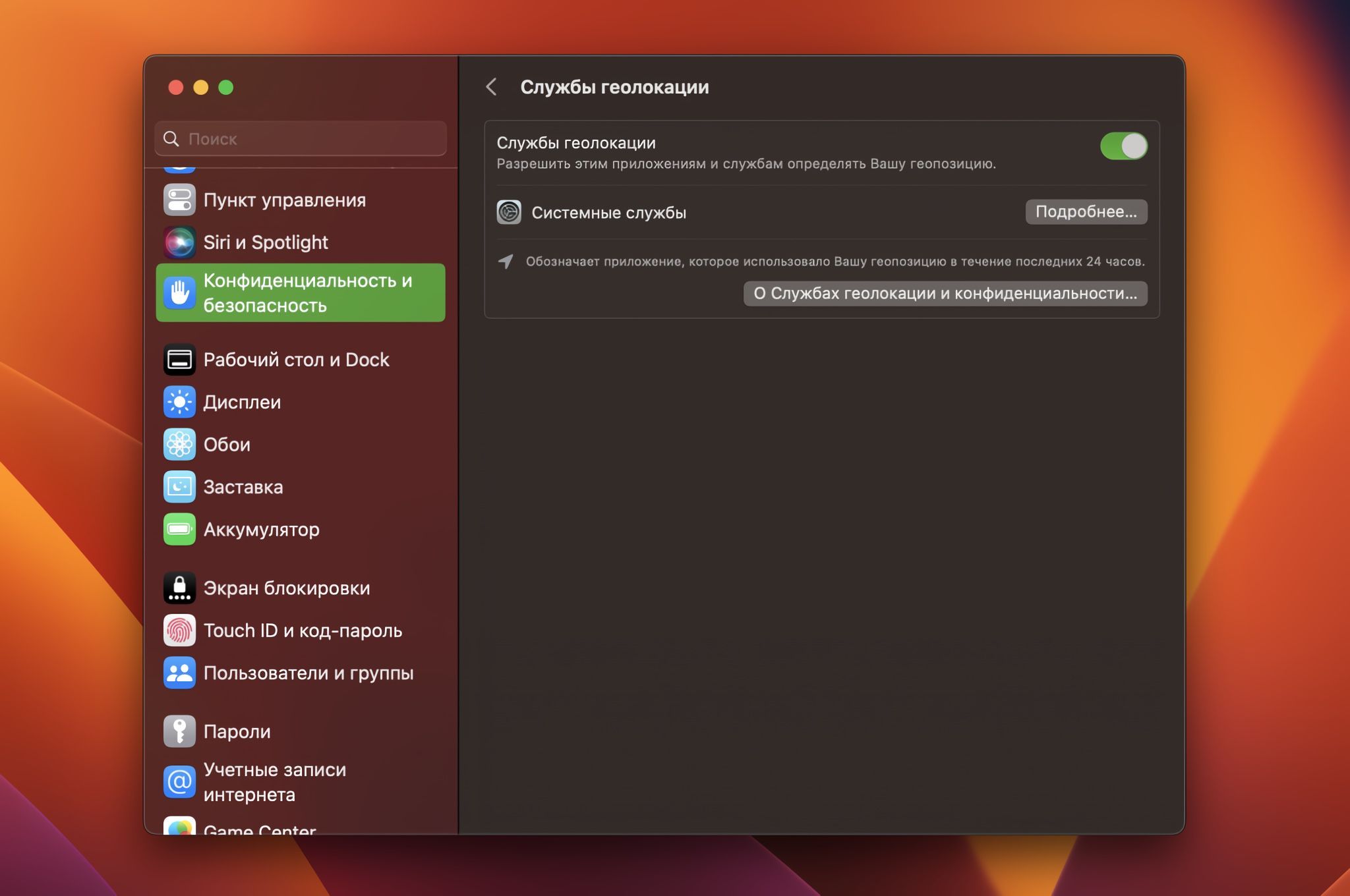Go back using the chevron arrow
1350x896 pixels.
491,87
